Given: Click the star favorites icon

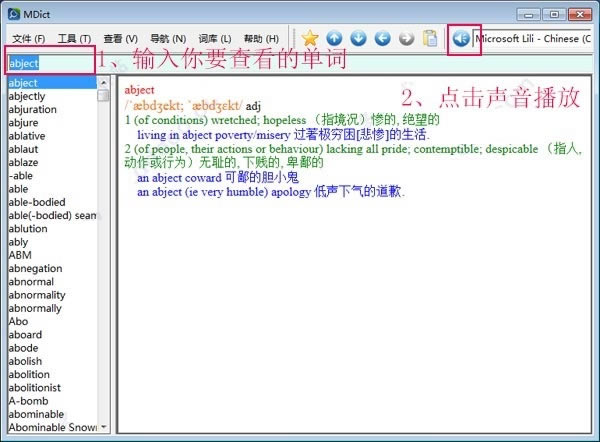Looking at the screenshot, I should click(311, 38).
